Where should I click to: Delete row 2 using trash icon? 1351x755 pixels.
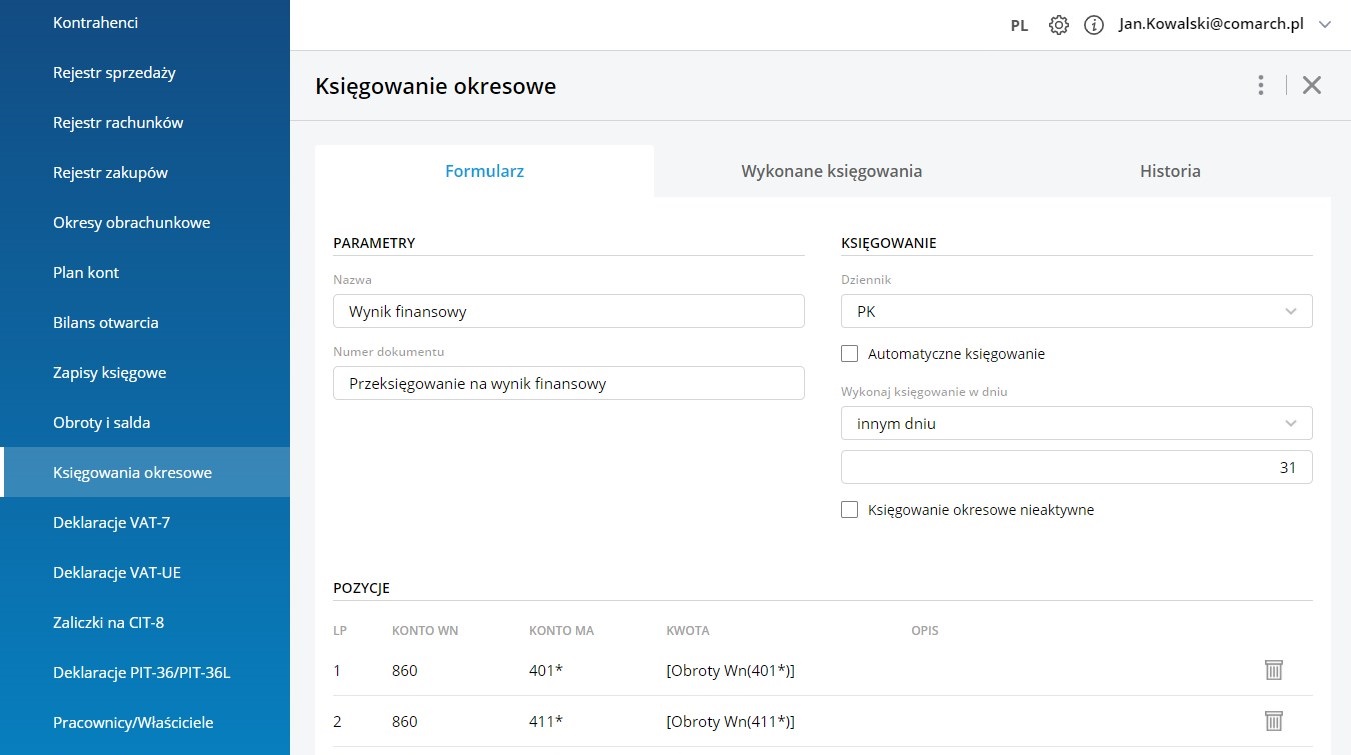[1273, 721]
